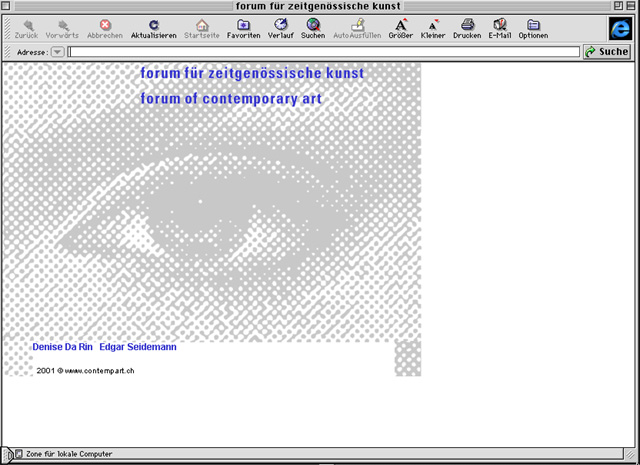Stop loading with the Abbrechen icon
This screenshot has height=465, width=640.
click(105, 24)
